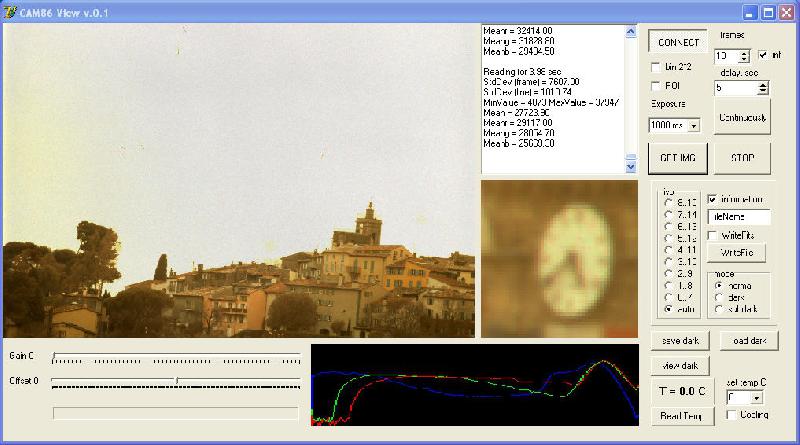Click the main village camera image
Screen dimensions: 800x445
pyautogui.click(x=239, y=181)
